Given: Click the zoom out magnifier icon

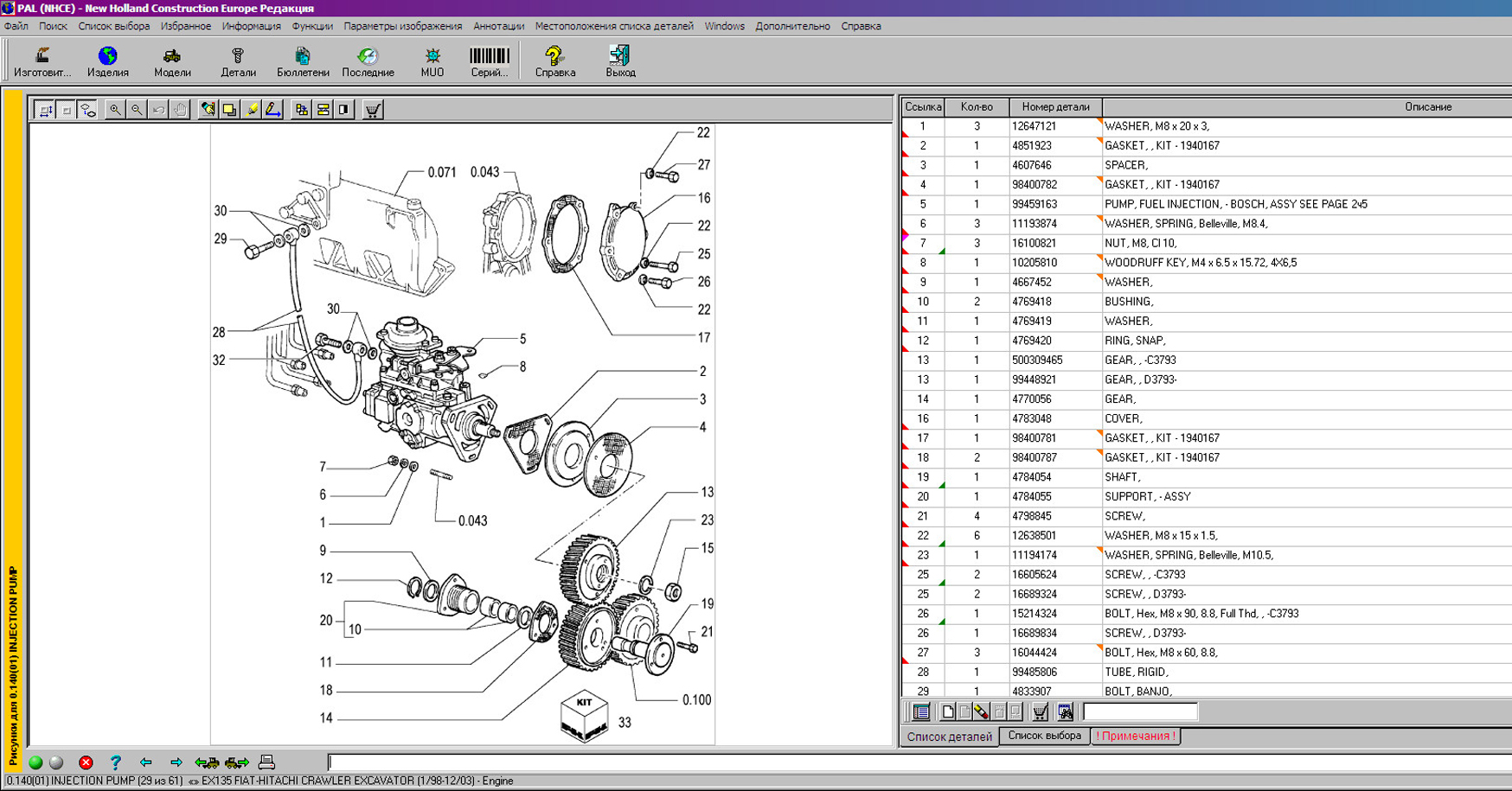Looking at the screenshot, I should tap(137, 110).
